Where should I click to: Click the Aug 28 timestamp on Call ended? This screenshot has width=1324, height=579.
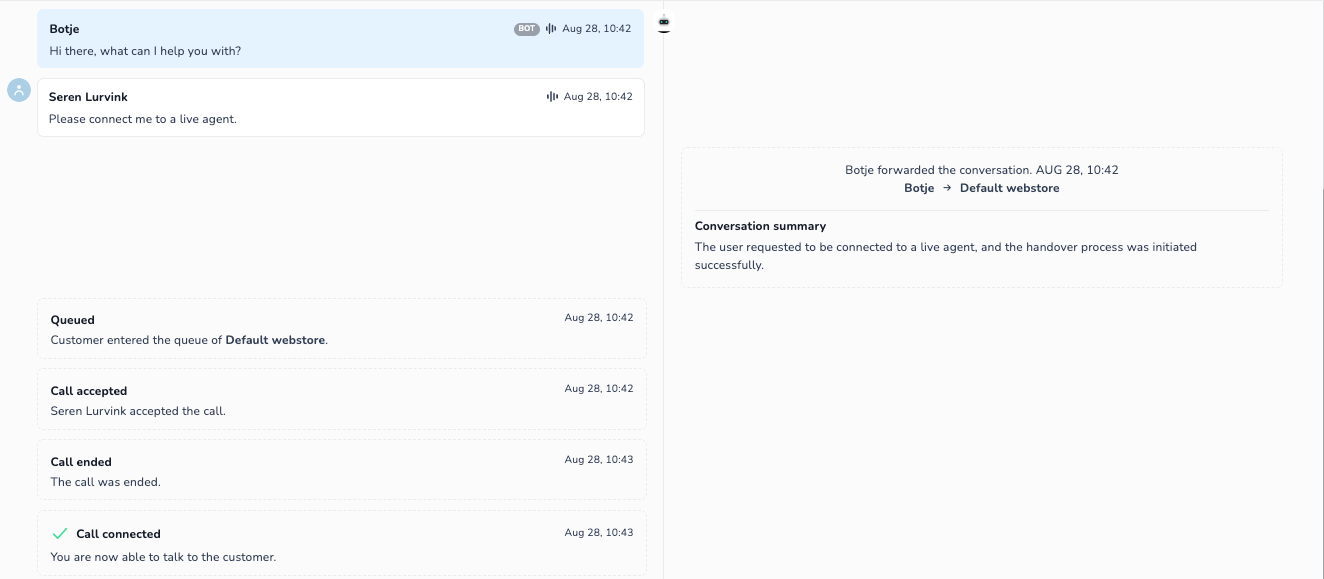tap(599, 459)
